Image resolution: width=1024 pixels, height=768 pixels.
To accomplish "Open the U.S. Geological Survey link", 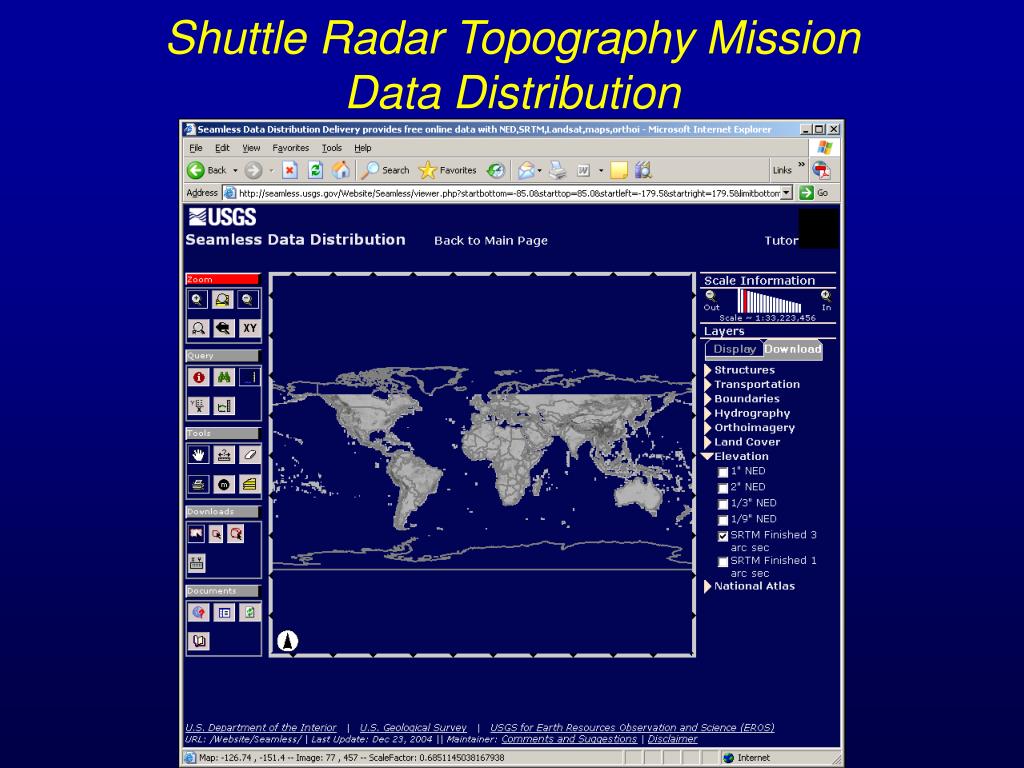I will pyautogui.click(x=413, y=728).
